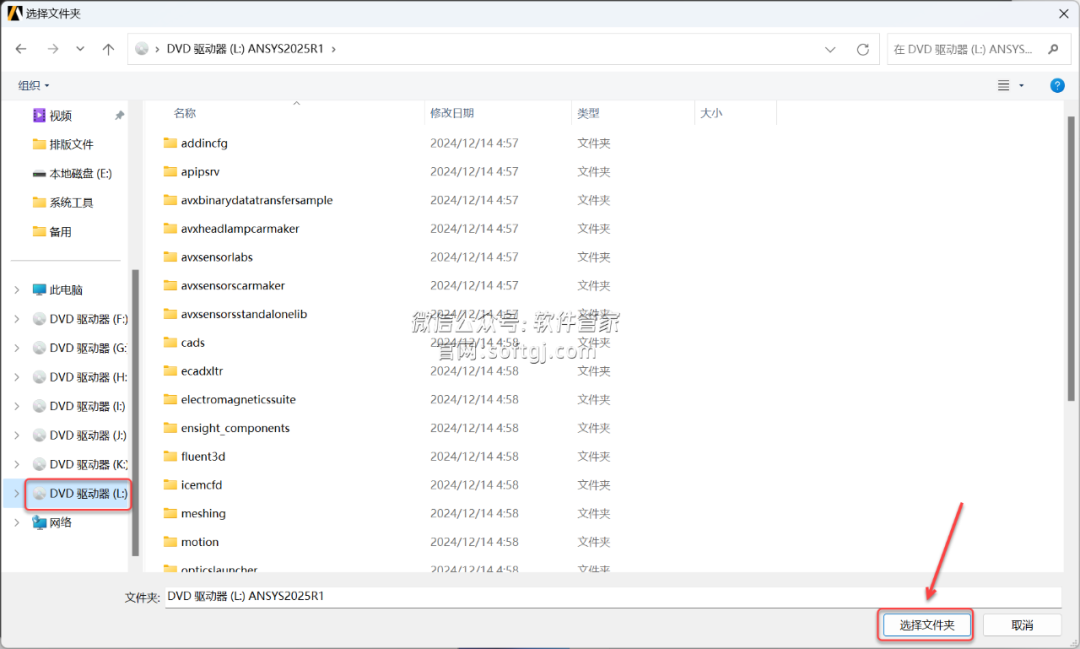This screenshot has width=1080, height=649.
Task: Sort by 类型 column header
Action: [588, 113]
